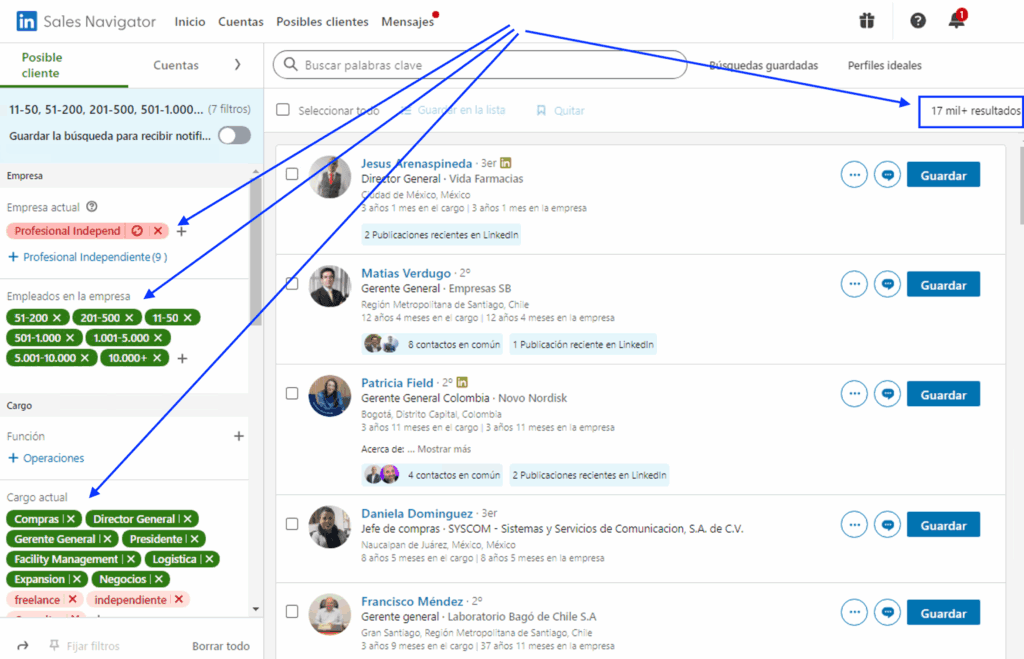The width and height of the screenshot is (1024, 659).
Task: Remove the freelance excluded title chip
Action: (x=72, y=600)
